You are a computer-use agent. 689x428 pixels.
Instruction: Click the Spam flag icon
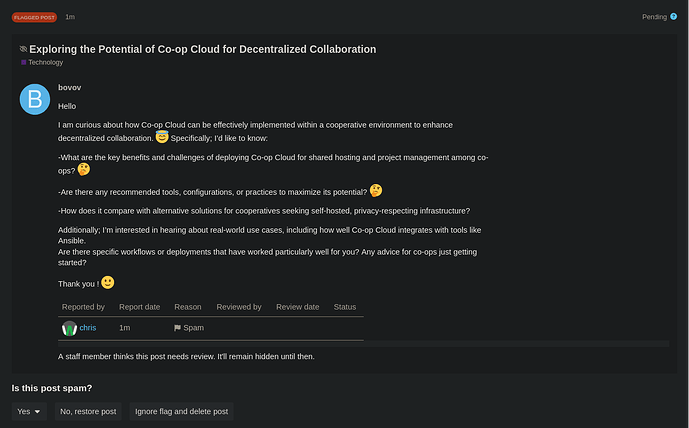tap(177, 328)
